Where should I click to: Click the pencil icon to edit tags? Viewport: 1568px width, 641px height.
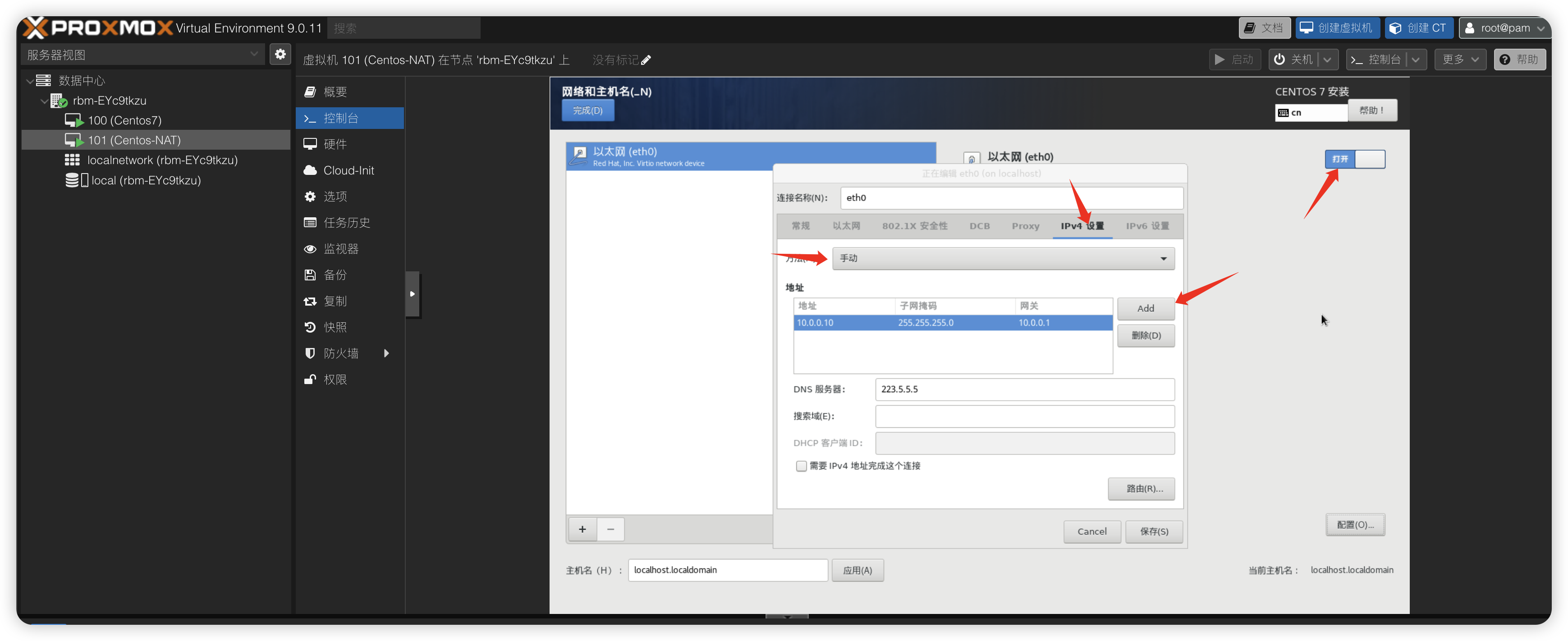pos(646,60)
